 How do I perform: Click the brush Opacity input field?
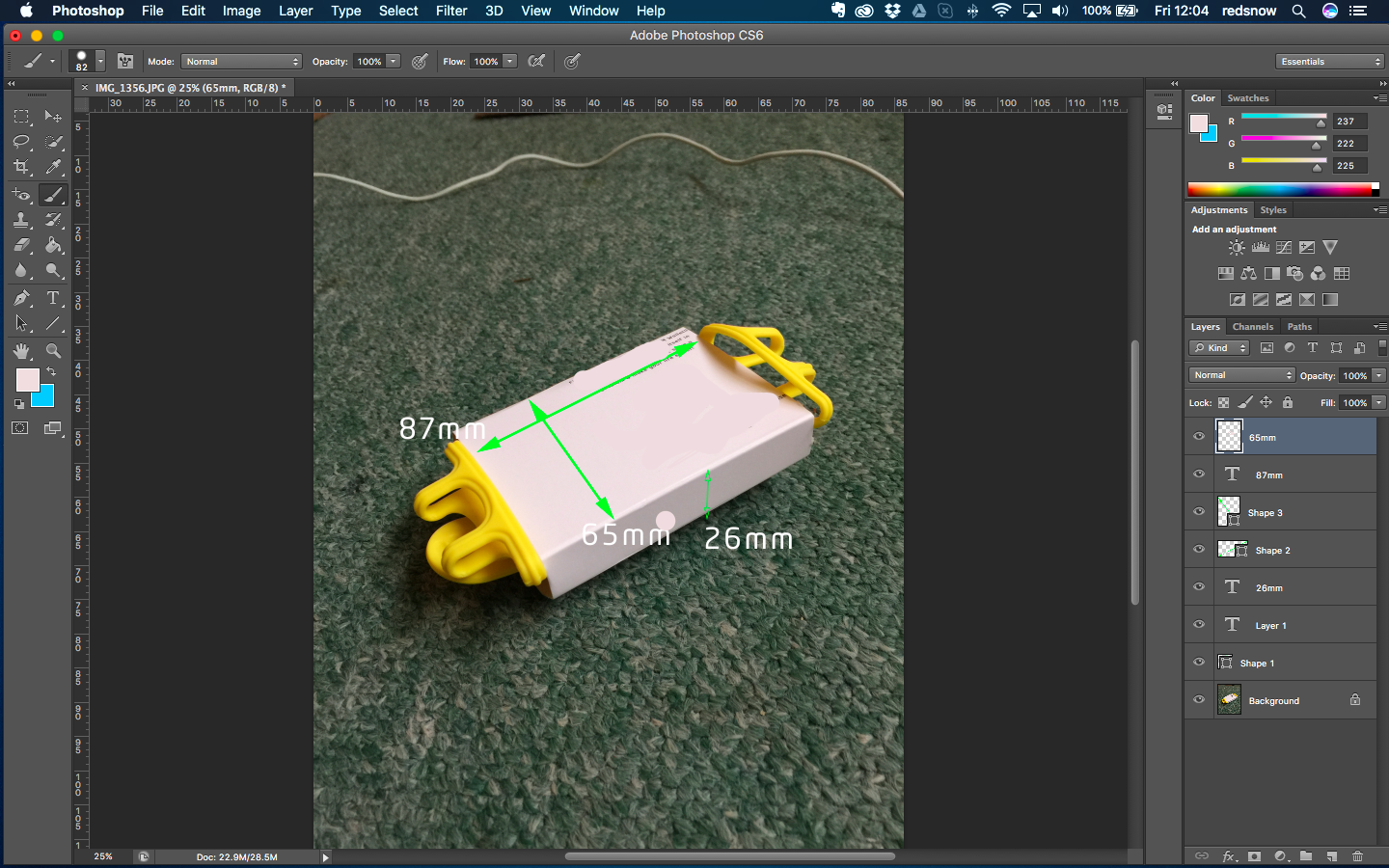369,62
